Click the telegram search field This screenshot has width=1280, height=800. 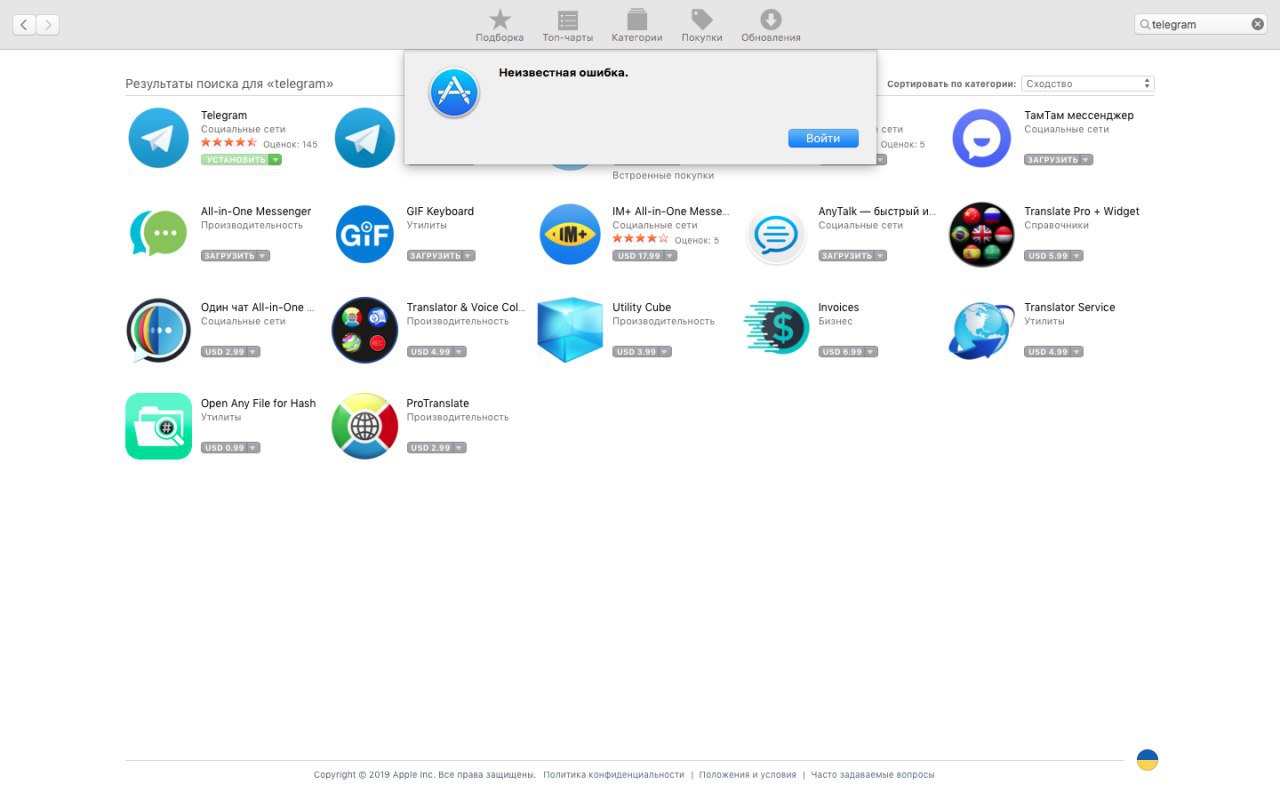point(1200,24)
